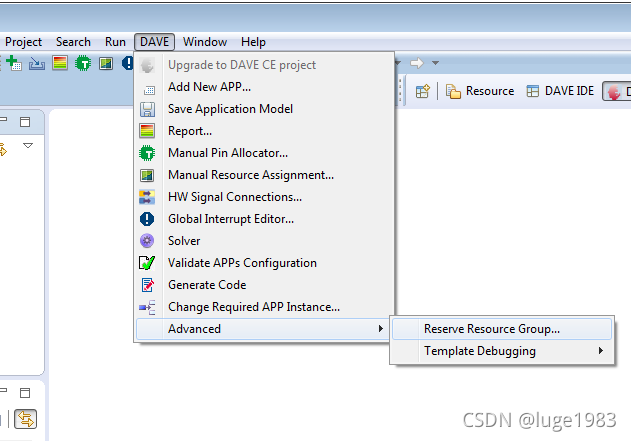Click the Advanced menu entry

coord(264,329)
